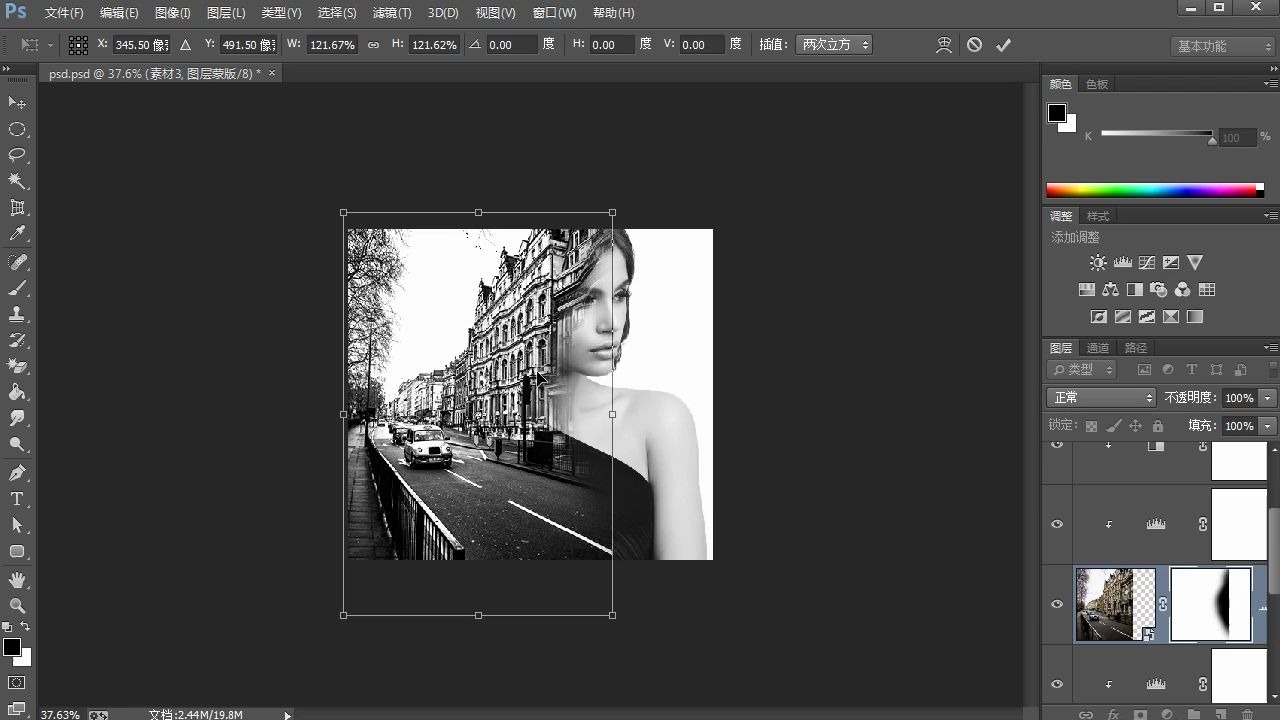Select the Clone Stamp tool
1280x720 pixels.
click(17, 314)
